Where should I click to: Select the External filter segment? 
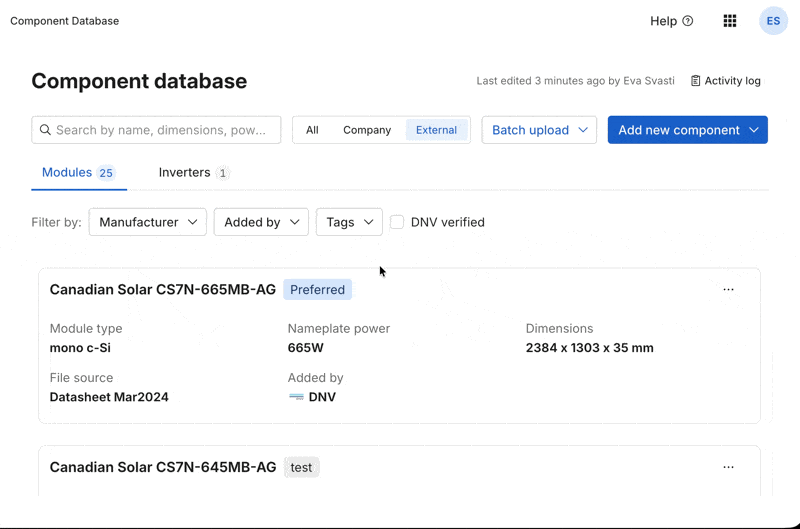[436, 130]
